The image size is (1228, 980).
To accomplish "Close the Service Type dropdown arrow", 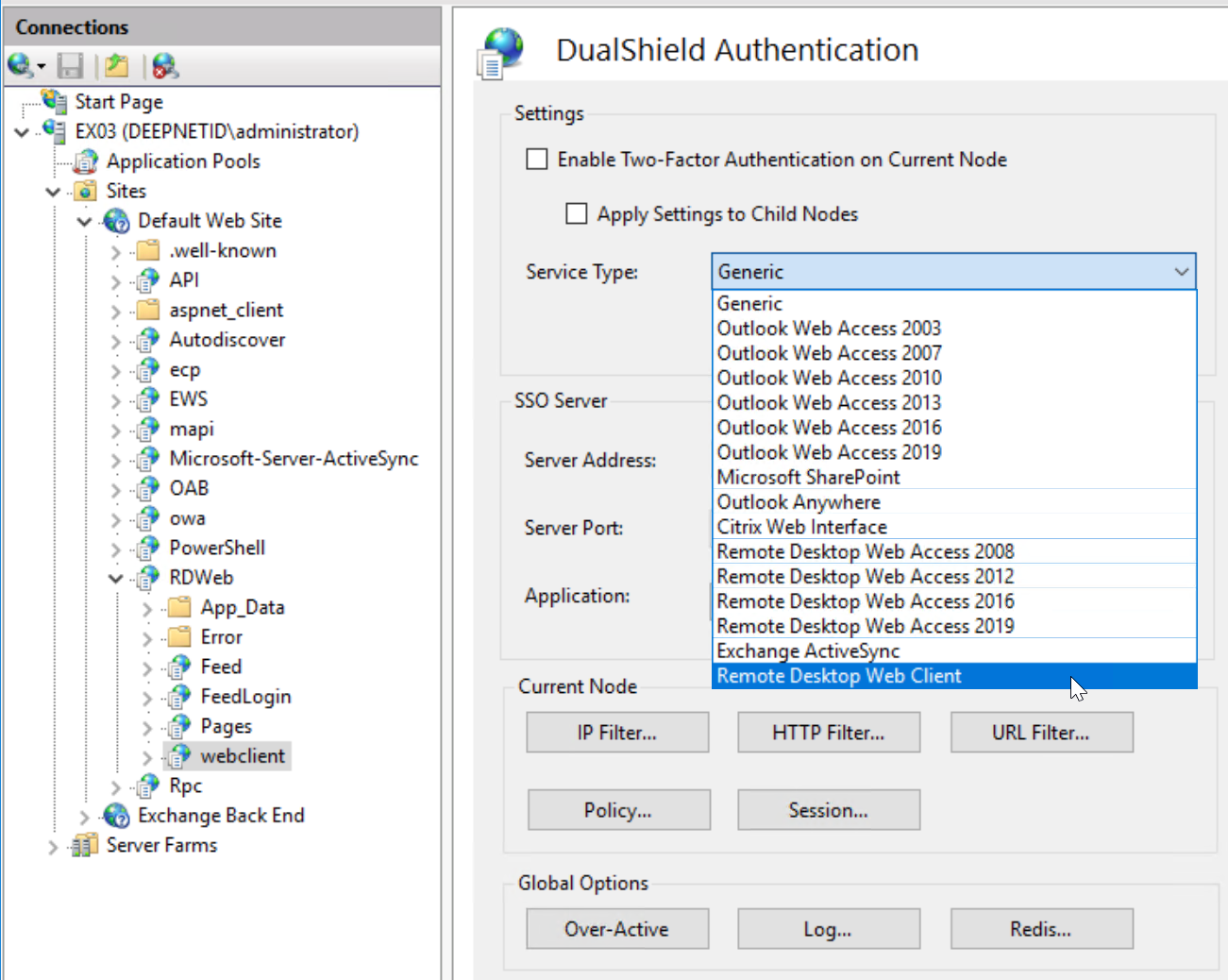I will [x=1181, y=272].
